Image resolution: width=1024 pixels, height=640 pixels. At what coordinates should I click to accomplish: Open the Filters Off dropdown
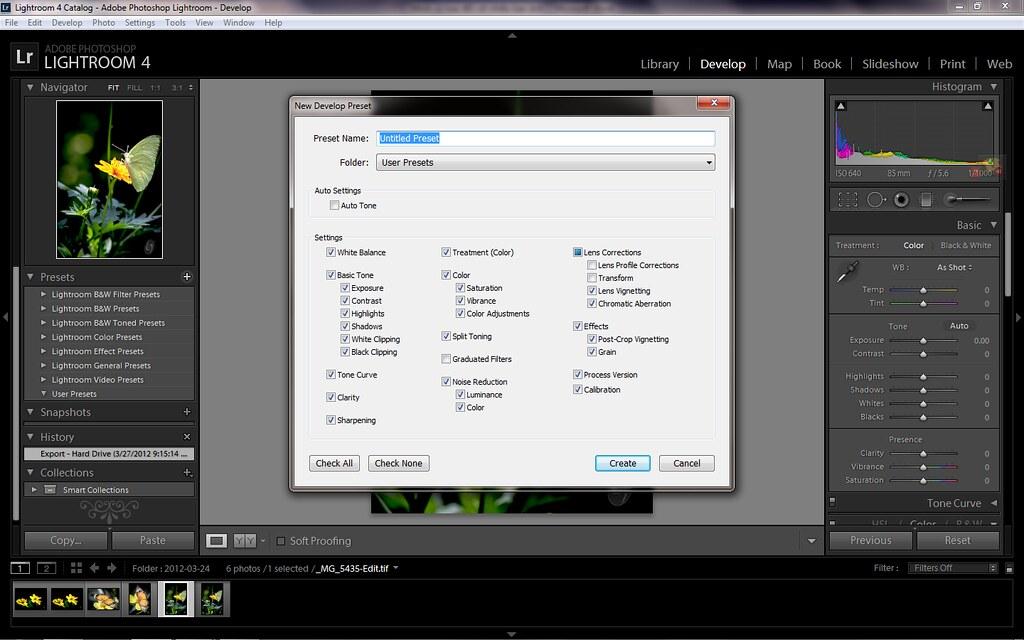pos(953,568)
